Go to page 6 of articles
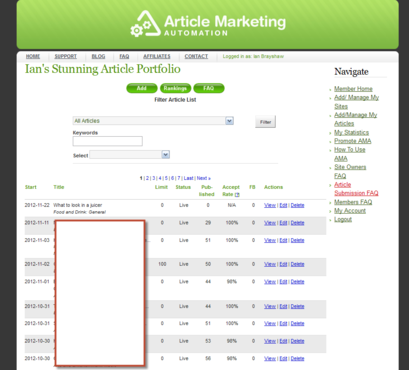This screenshot has width=409, height=370. pyautogui.click(x=173, y=178)
